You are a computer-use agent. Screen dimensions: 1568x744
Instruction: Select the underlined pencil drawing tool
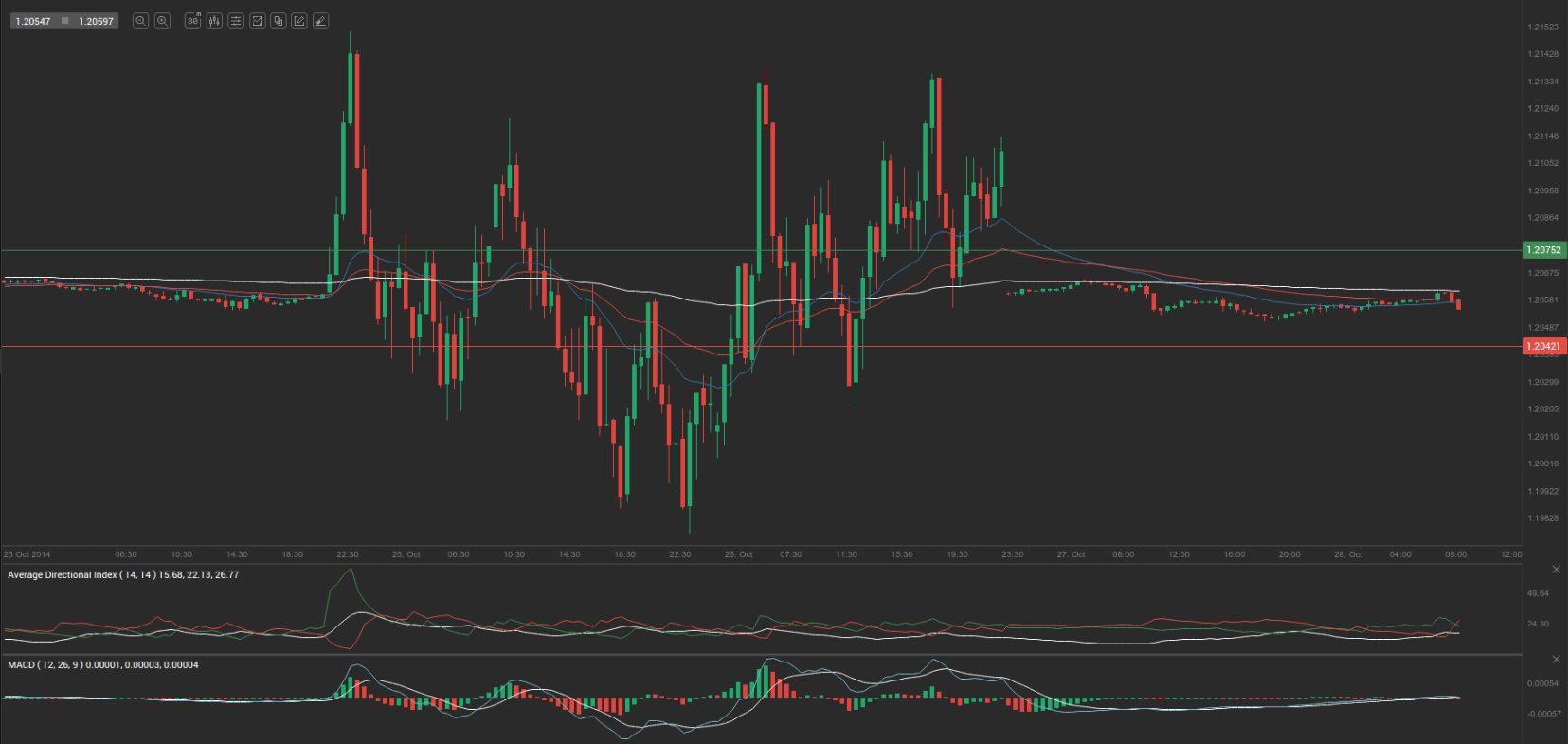click(321, 21)
